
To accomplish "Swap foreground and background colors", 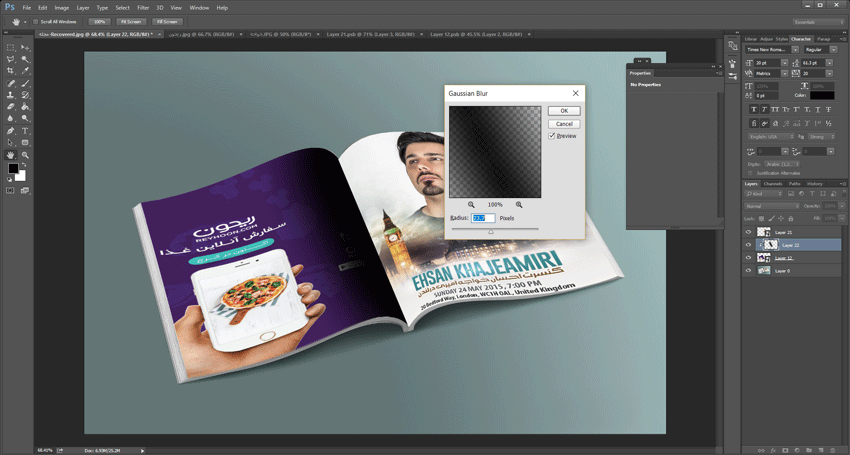I will click(x=23, y=165).
